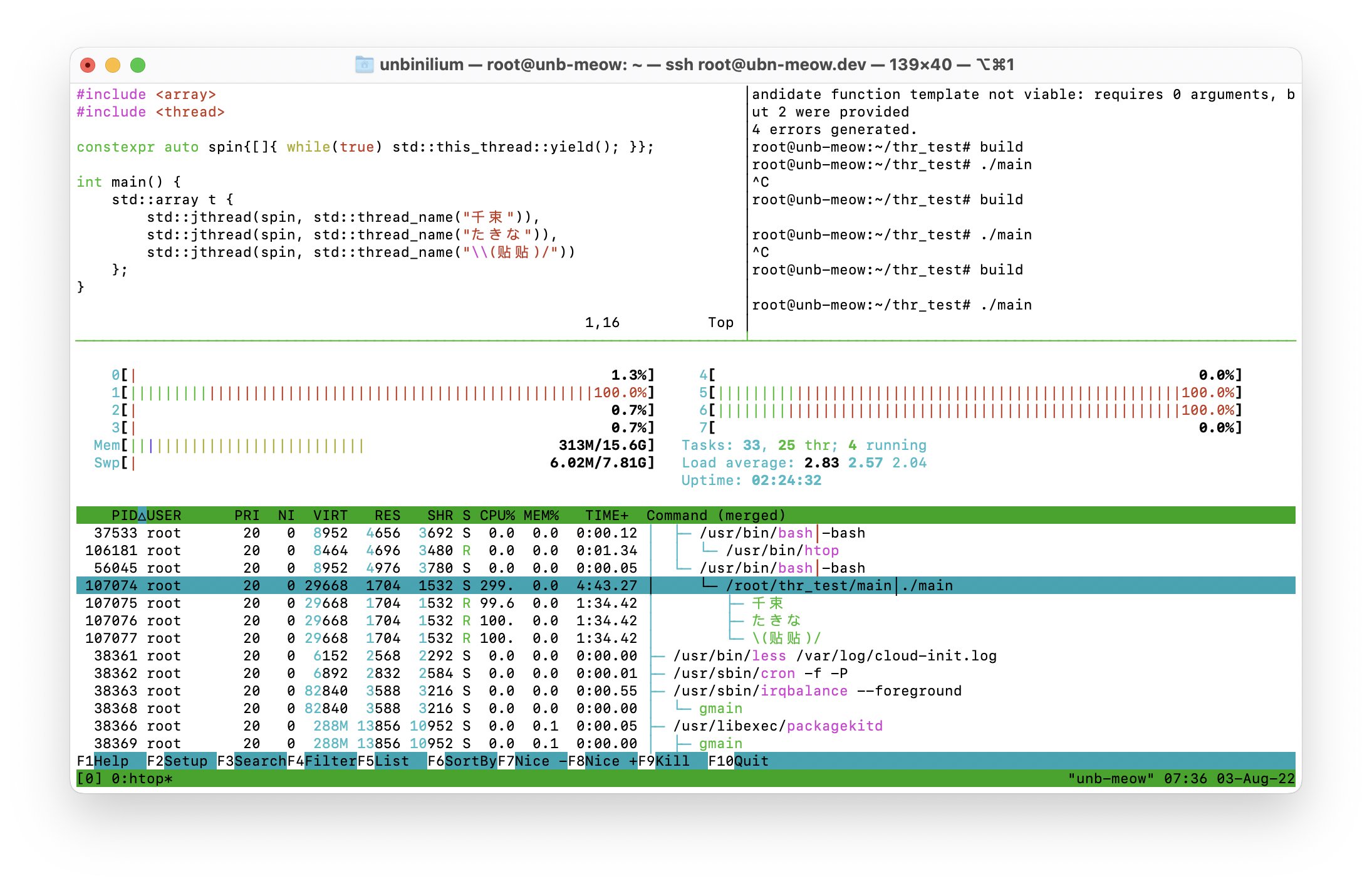Sort by the PID column header

(x=125, y=515)
